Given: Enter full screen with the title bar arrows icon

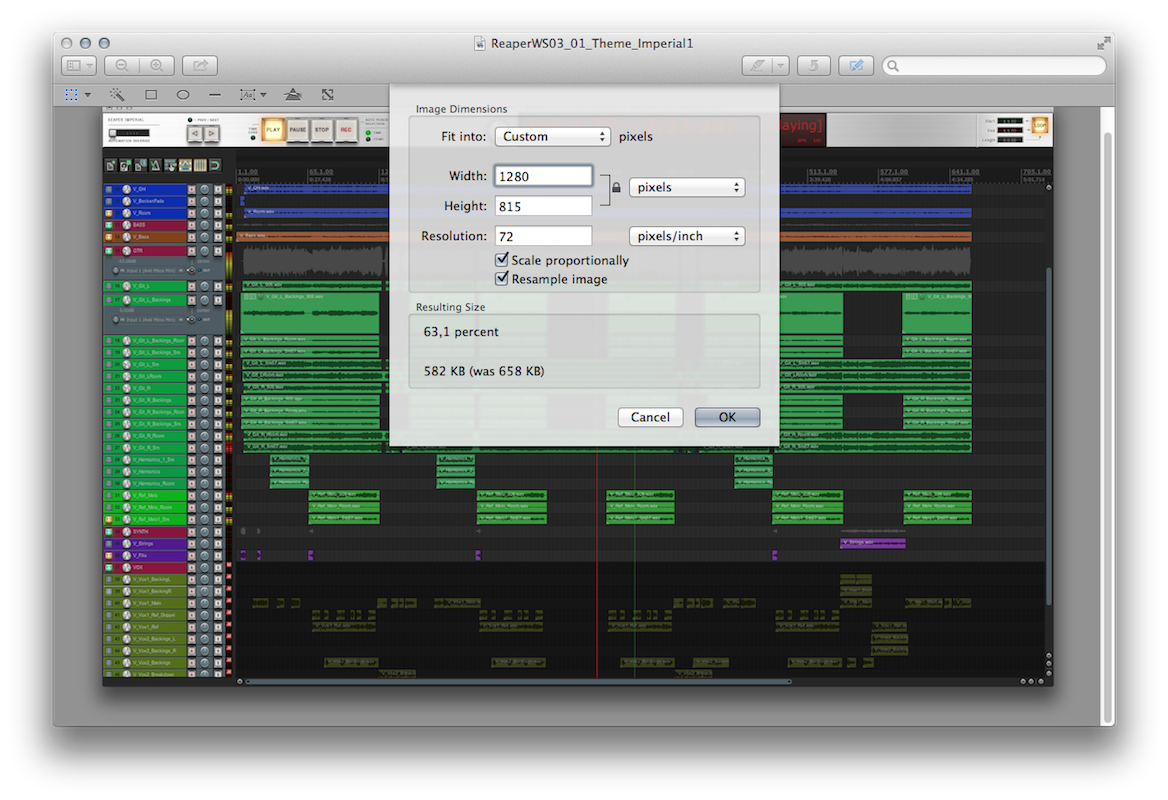Looking at the screenshot, I should tap(1103, 44).
